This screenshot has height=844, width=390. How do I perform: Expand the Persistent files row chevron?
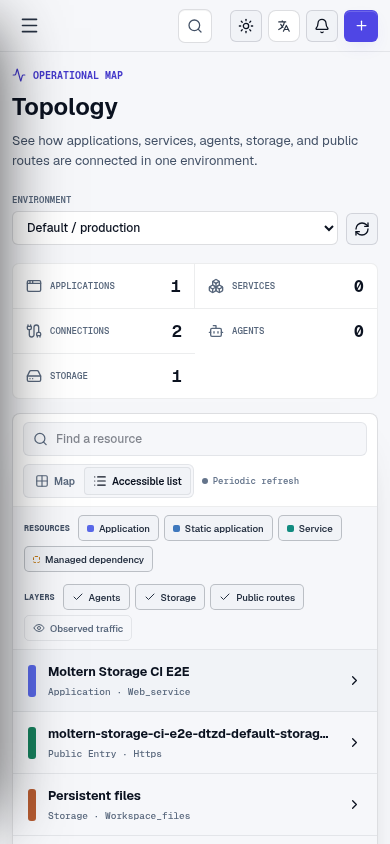[354, 804]
